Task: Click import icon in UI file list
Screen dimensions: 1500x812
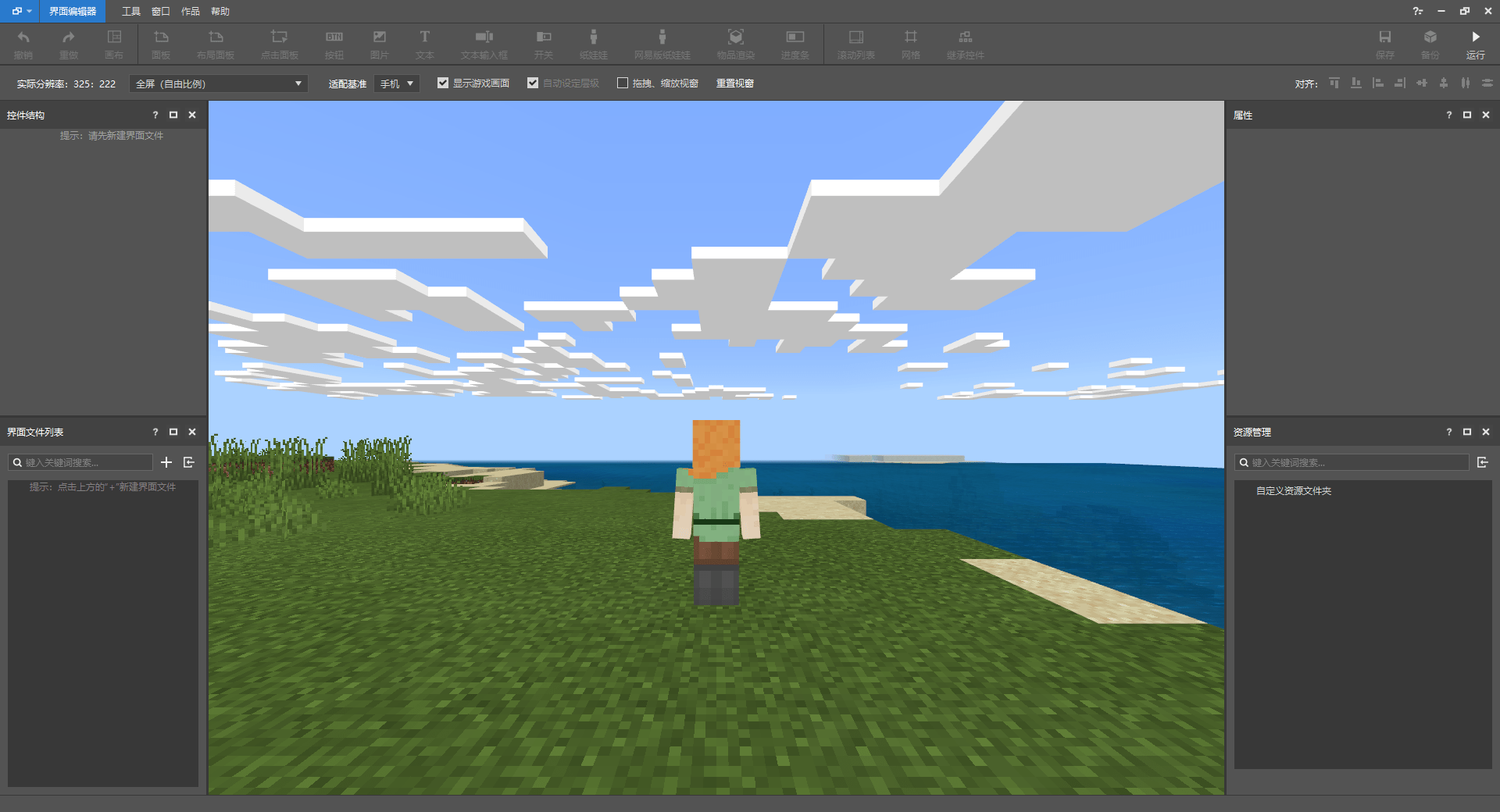Action: (x=189, y=462)
